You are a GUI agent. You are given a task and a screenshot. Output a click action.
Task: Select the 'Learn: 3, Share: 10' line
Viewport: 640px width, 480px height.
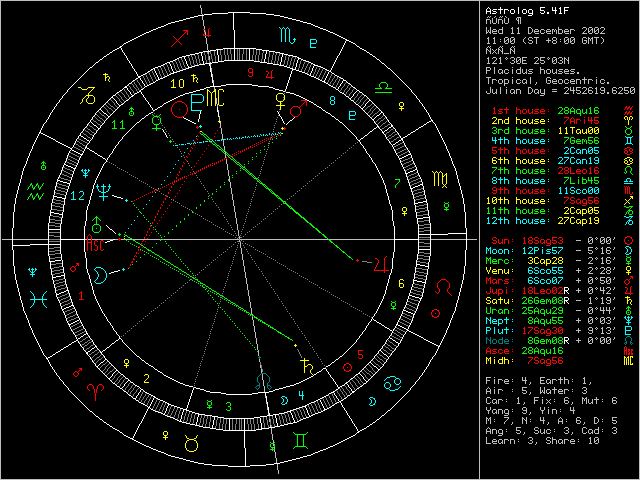tap(542, 441)
